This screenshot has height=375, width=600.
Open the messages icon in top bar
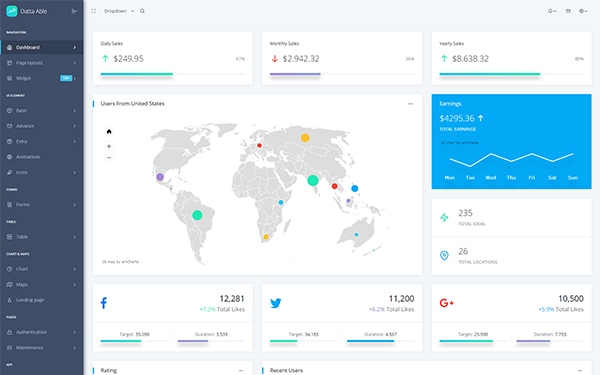click(x=568, y=11)
